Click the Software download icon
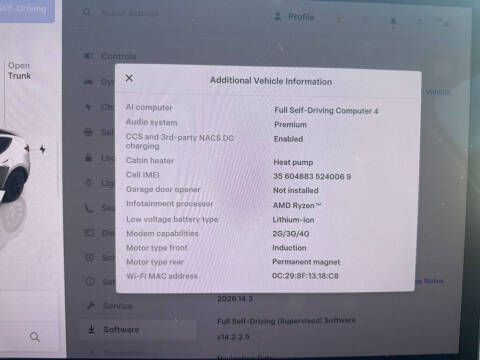The height and width of the screenshot is (360, 480). click(92, 330)
